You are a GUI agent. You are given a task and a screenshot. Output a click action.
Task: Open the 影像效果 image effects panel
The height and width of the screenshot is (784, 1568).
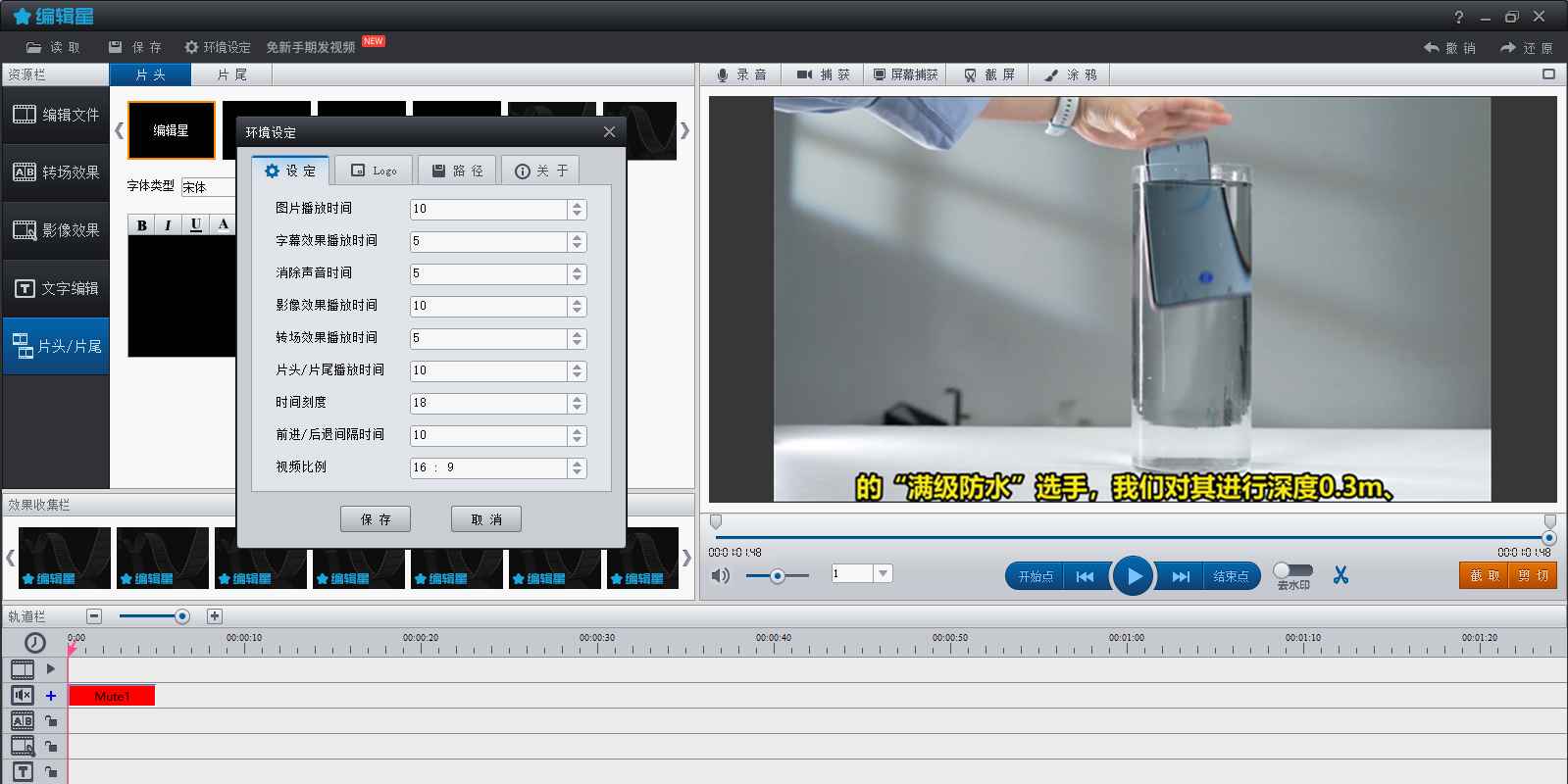click(x=56, y=230)
